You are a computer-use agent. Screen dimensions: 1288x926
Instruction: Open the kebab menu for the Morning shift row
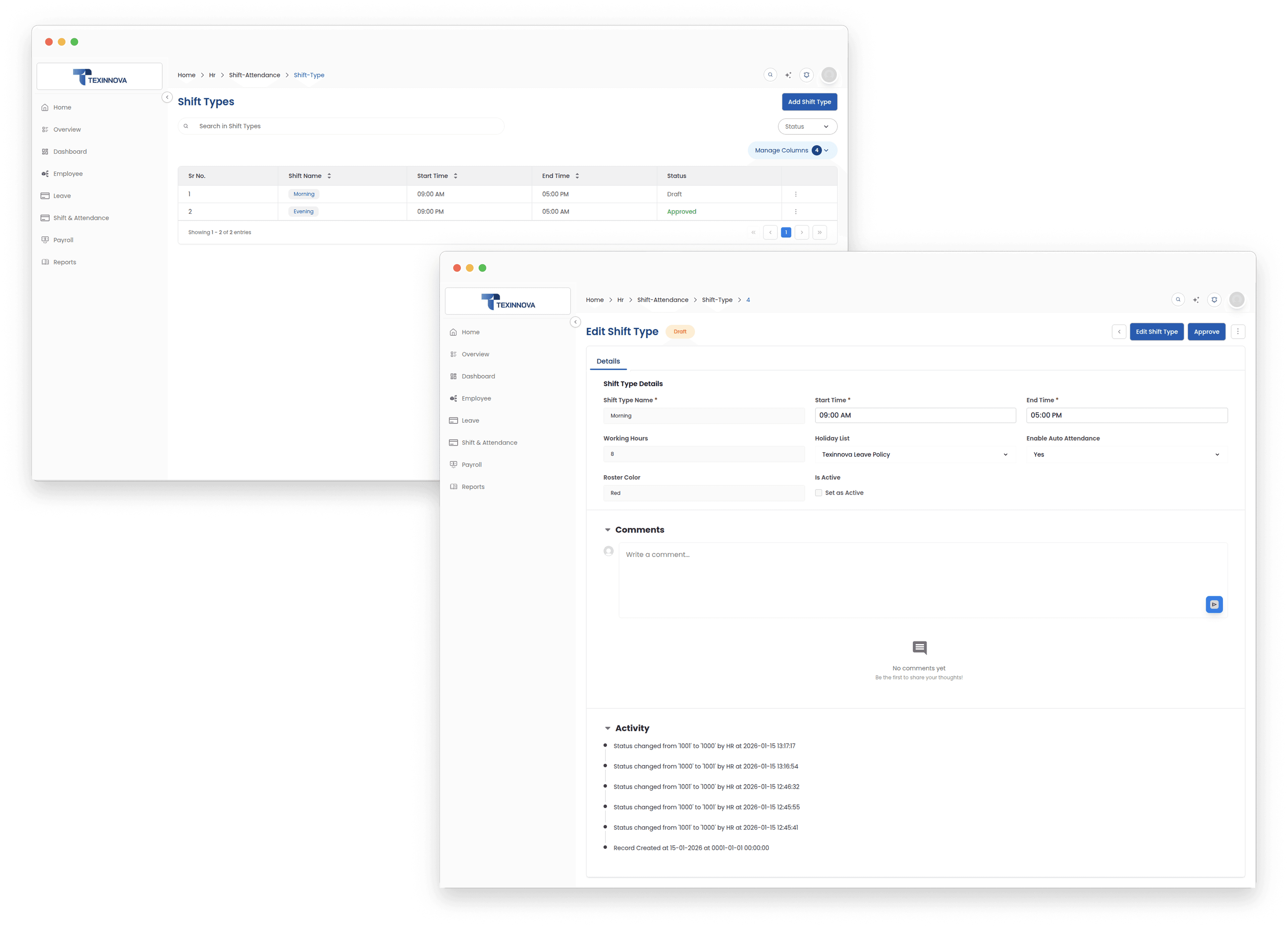click(796, 193)
